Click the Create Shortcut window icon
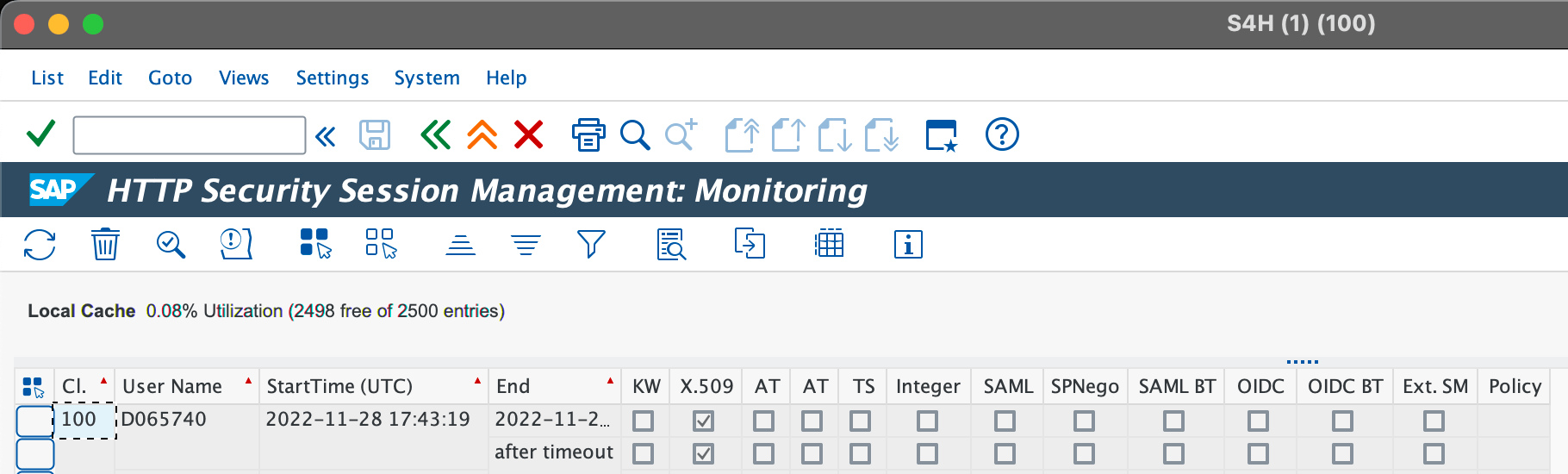This screenshot has width=1568, height=474. pyautogui.click(x=942, y=135)
